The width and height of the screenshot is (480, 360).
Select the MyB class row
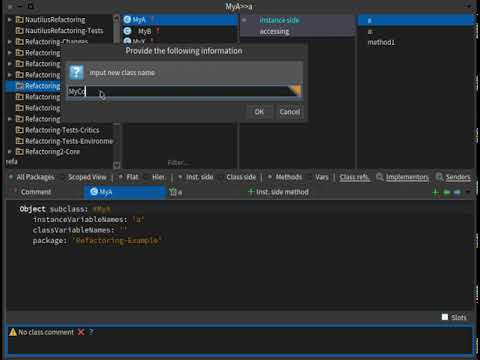(x=180, y=31)
